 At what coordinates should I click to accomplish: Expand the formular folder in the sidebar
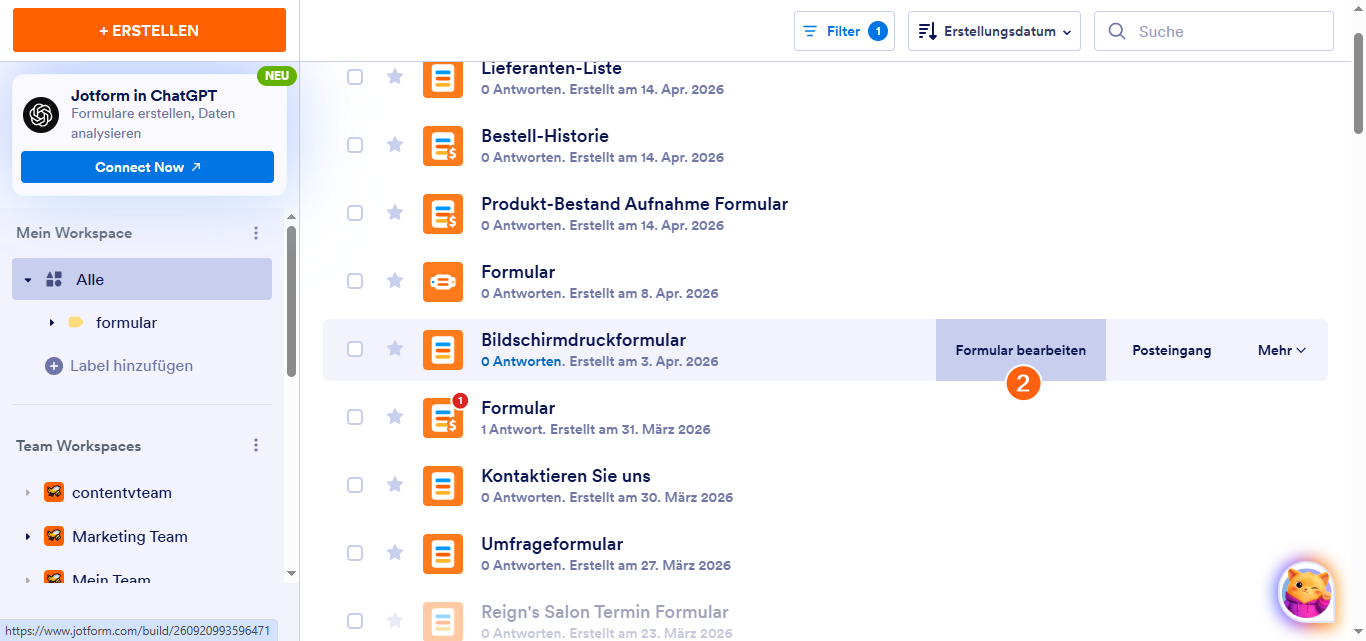click(51, 323)
